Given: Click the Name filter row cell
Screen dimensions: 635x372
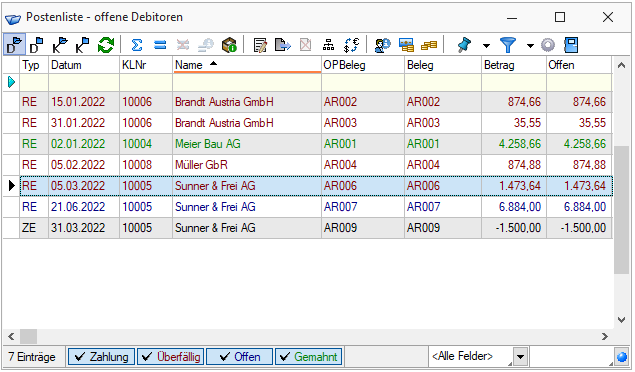Looking at the screenshot, I should tap(247, 83).
